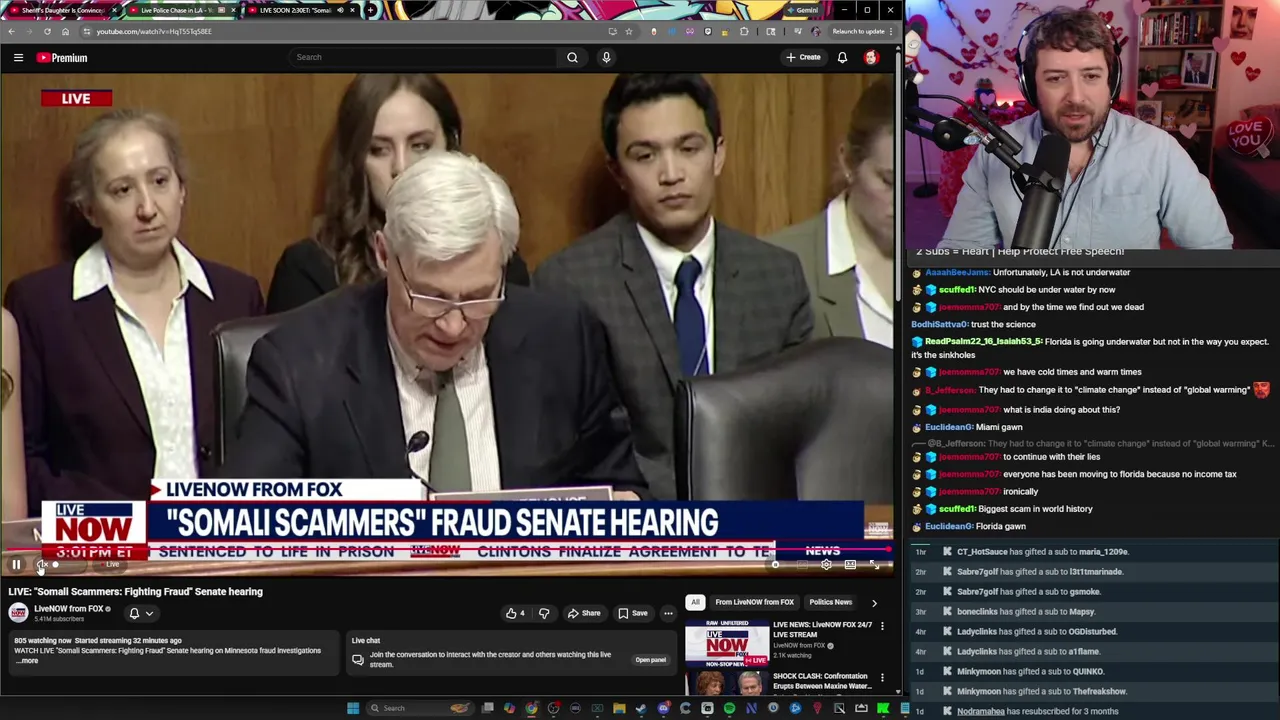
Task: Open Spotify from the taskbar
Action: coord(729,708)
